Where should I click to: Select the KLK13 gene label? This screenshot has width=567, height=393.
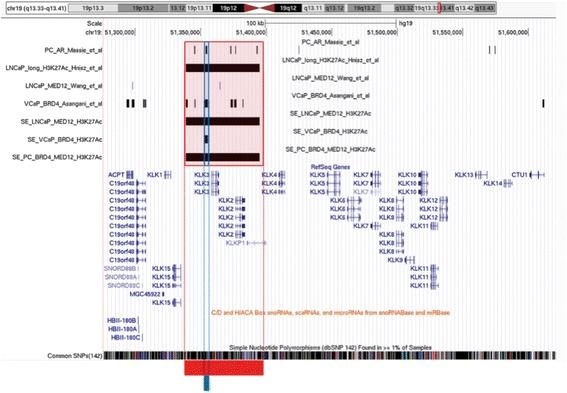click(x=464, y=175)
